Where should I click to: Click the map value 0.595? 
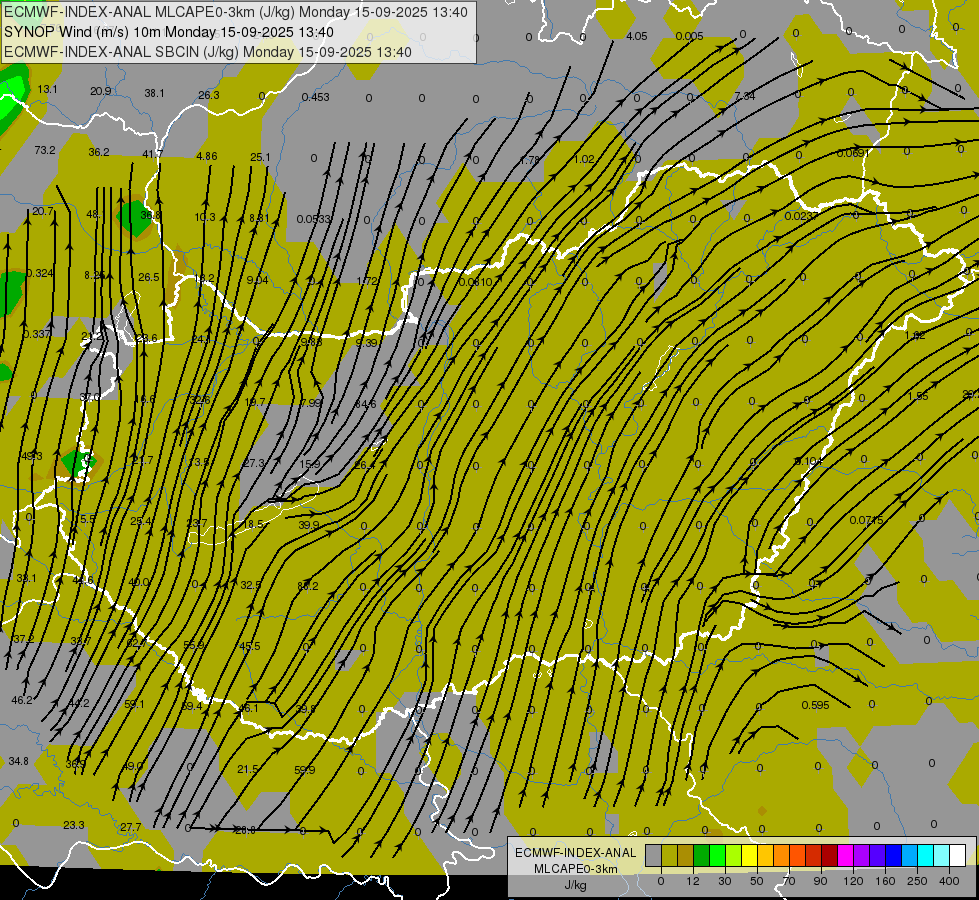pos(815,705)
